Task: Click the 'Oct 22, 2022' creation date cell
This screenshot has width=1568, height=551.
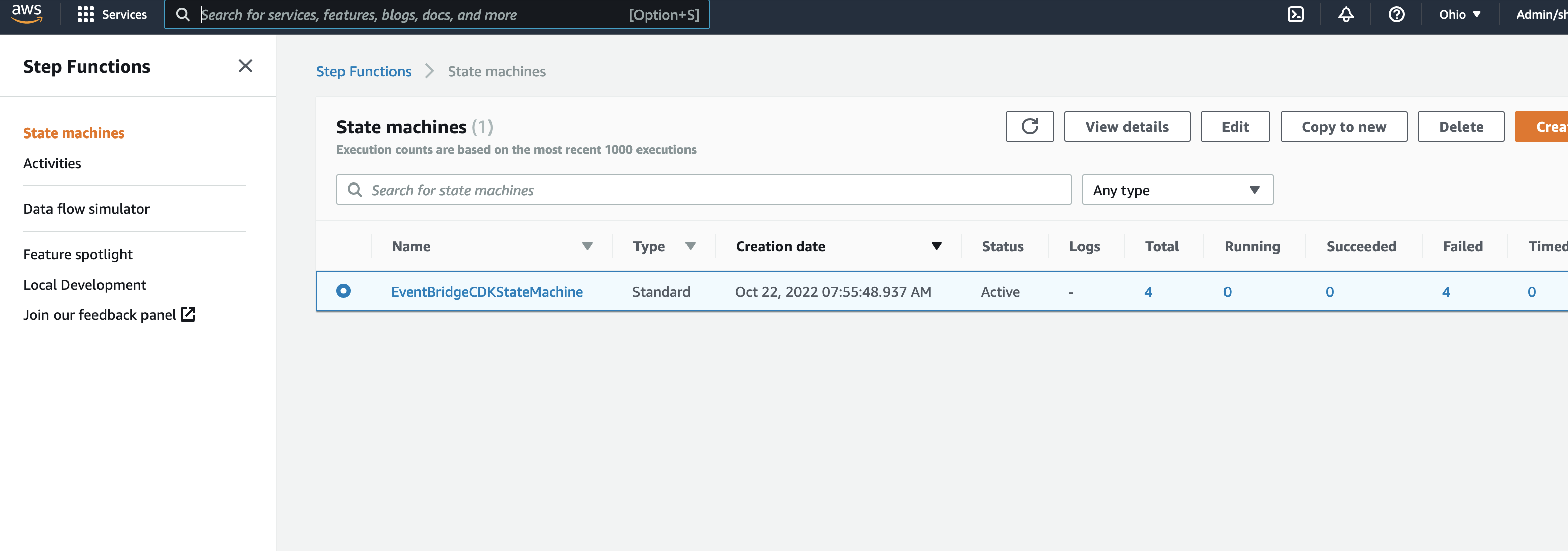Action: tap(832, 292)
